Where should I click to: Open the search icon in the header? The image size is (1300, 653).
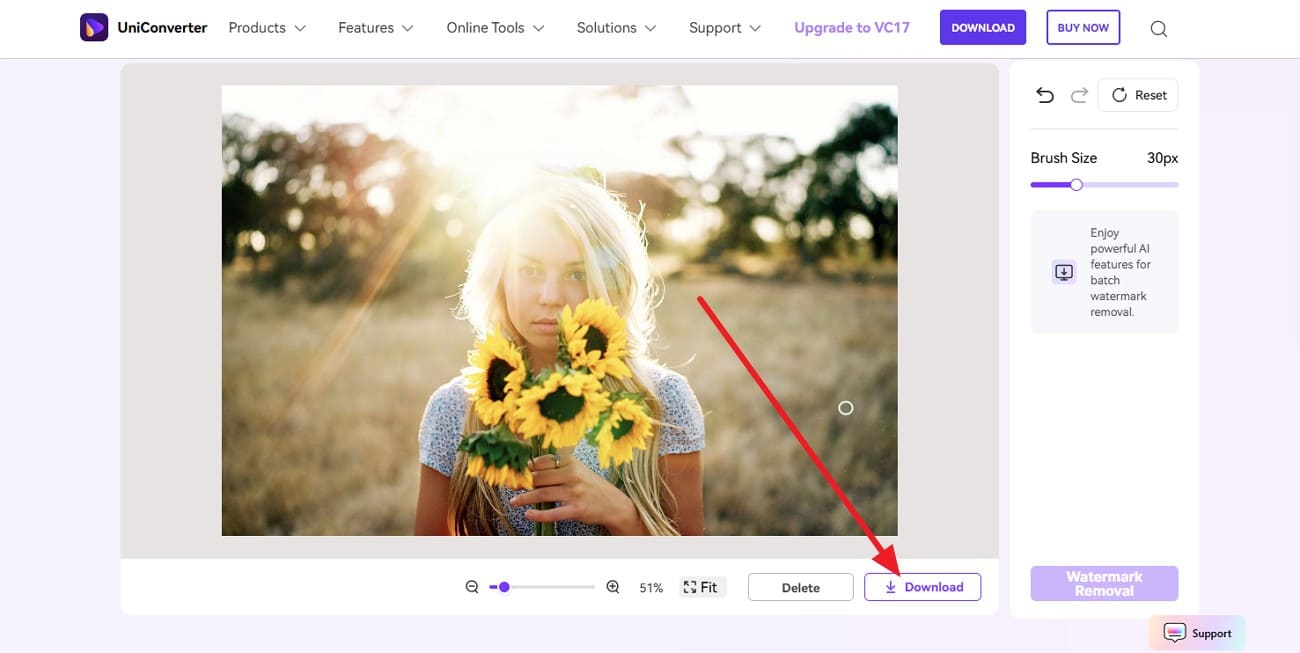(x=1158, y=28)
